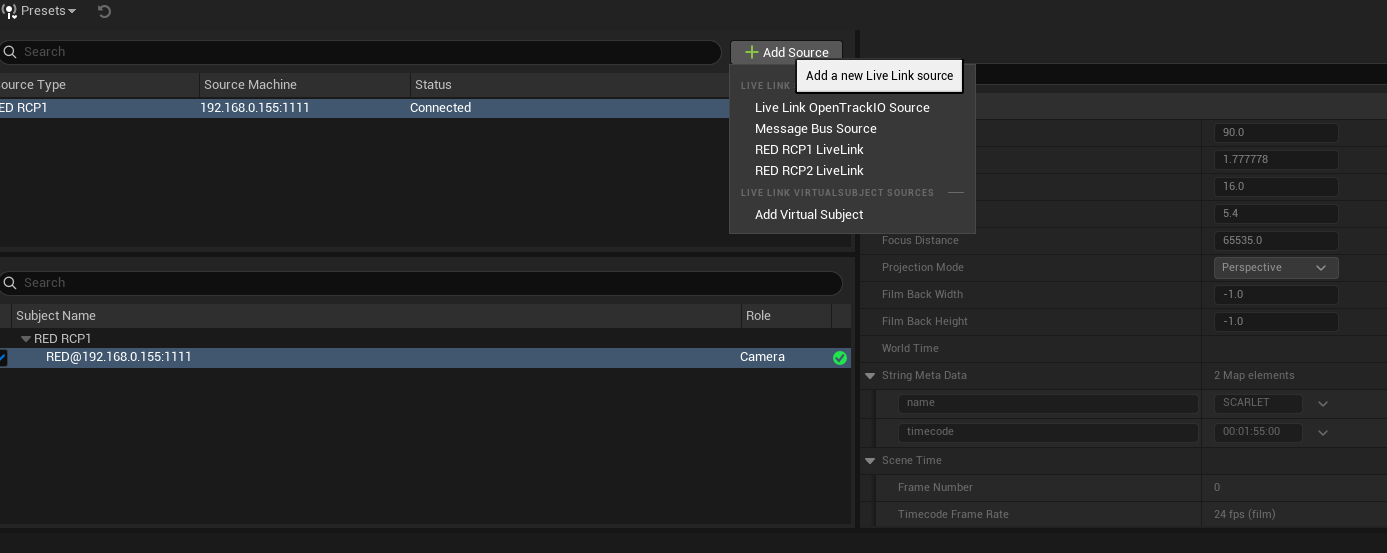Click the Focus Distance value field
1387x553 pixels.
click(x=1275, y=241)
